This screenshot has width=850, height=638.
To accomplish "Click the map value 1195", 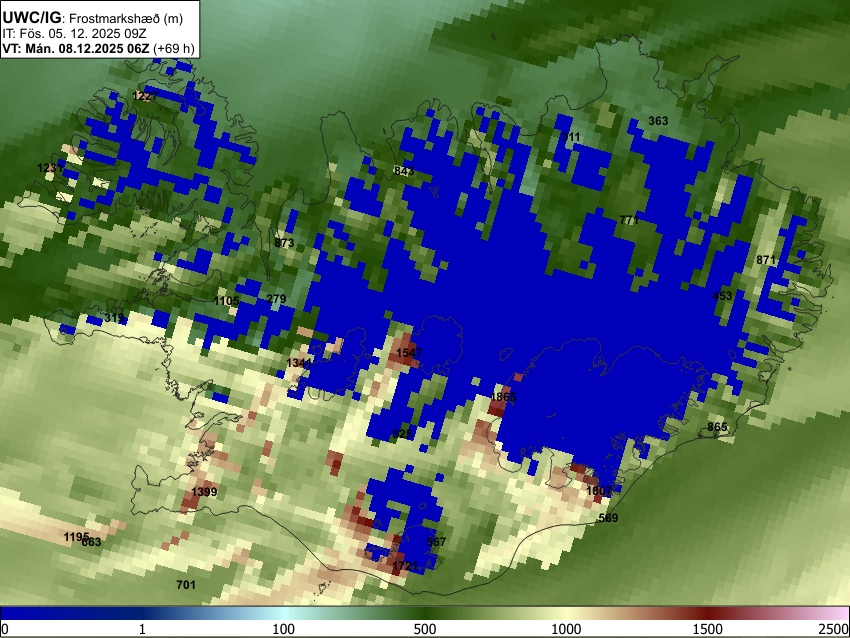I will click(76, 537).
